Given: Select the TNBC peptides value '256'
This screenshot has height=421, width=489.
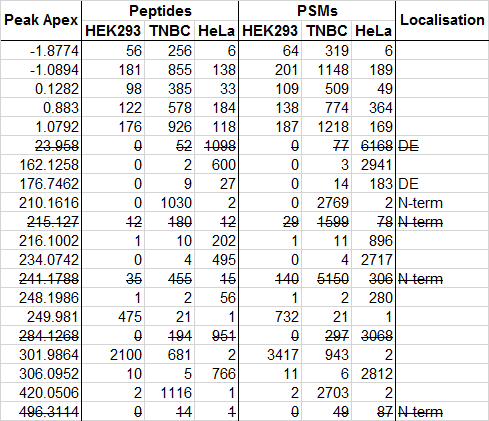Looking at the screenshot, I should click(x=170, y=51).
